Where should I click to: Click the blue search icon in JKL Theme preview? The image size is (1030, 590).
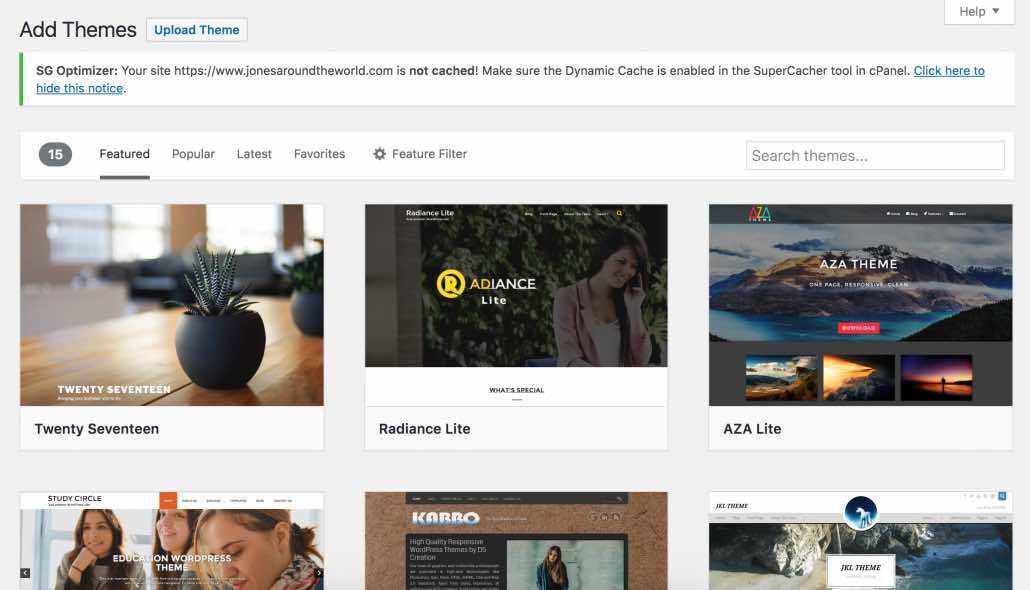pos(1002,496)
